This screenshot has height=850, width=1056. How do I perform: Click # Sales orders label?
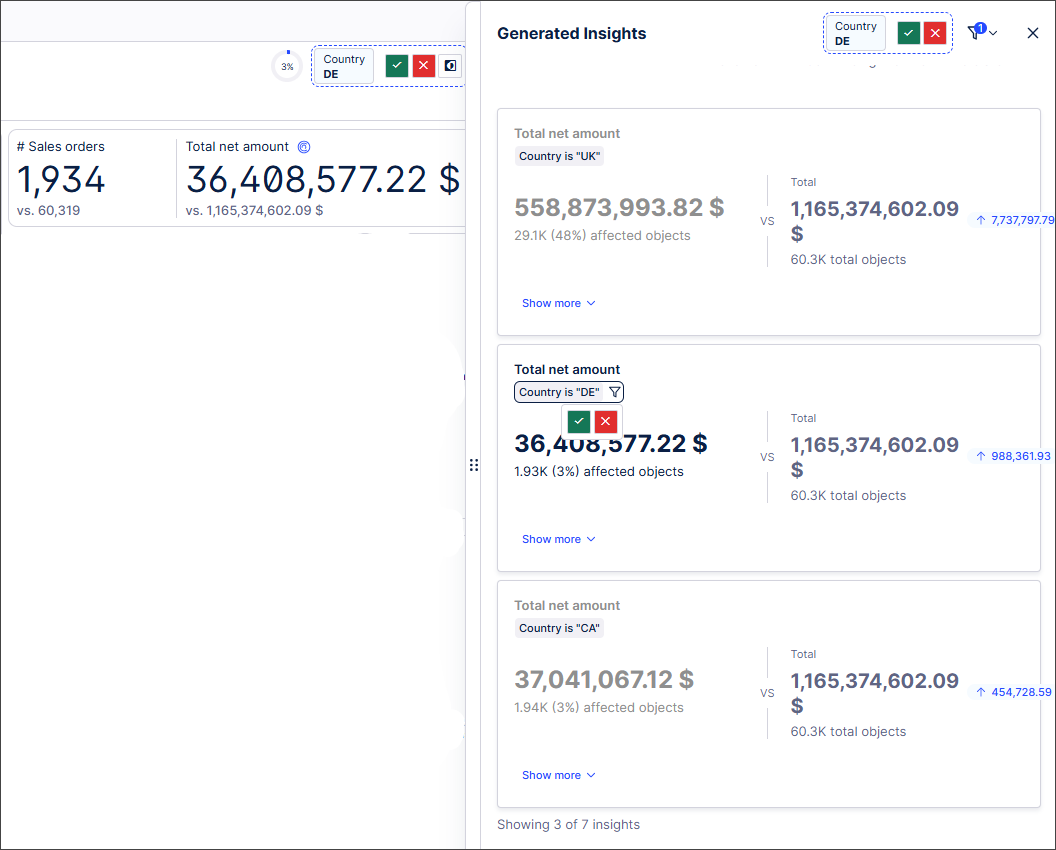(61, 147)
